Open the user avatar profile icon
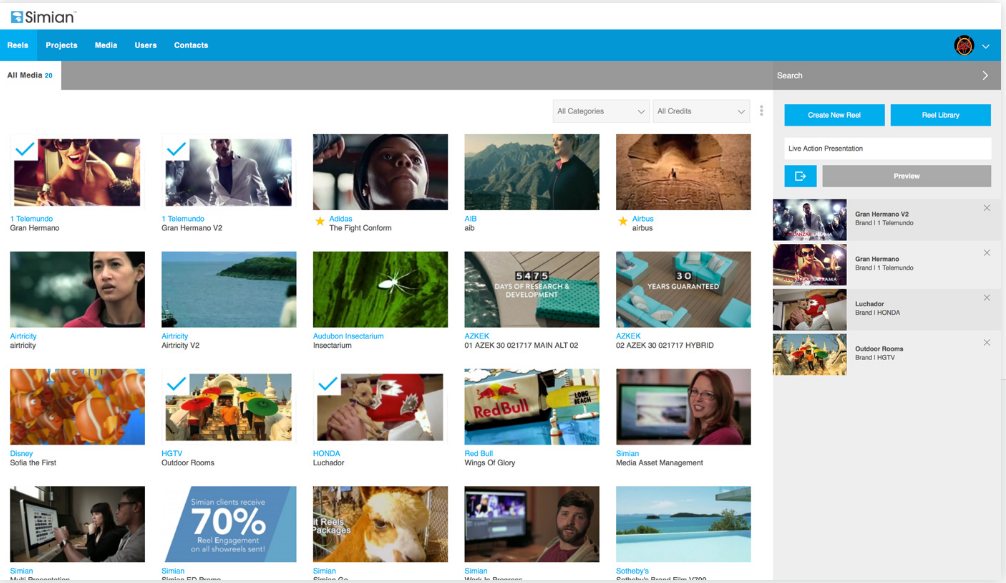Screen dimensions: 1006x583 [964, 46]
